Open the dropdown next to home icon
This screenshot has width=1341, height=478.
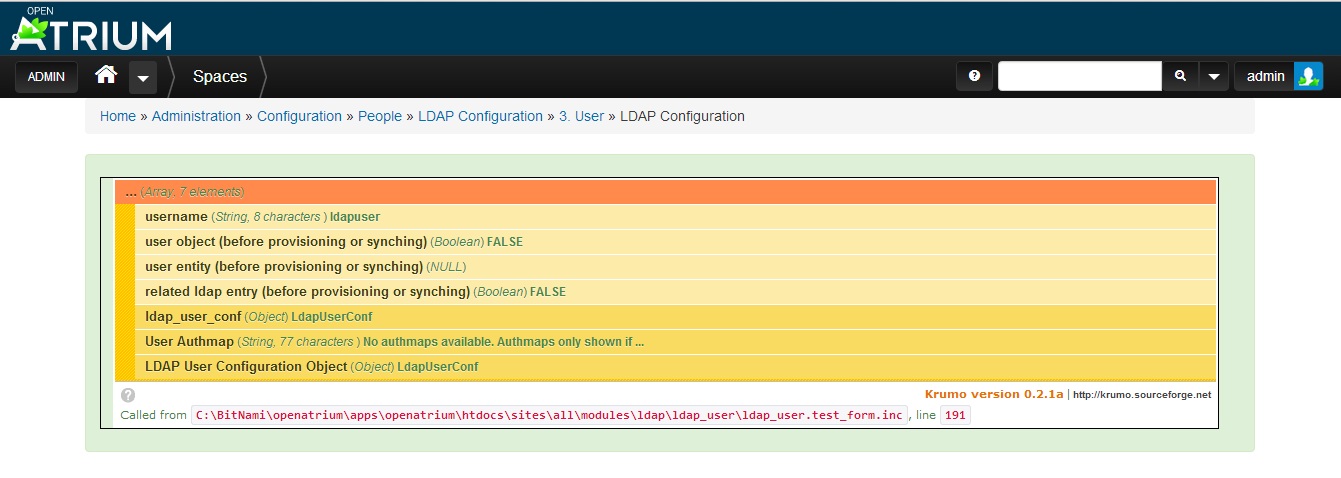click(143, 77)
